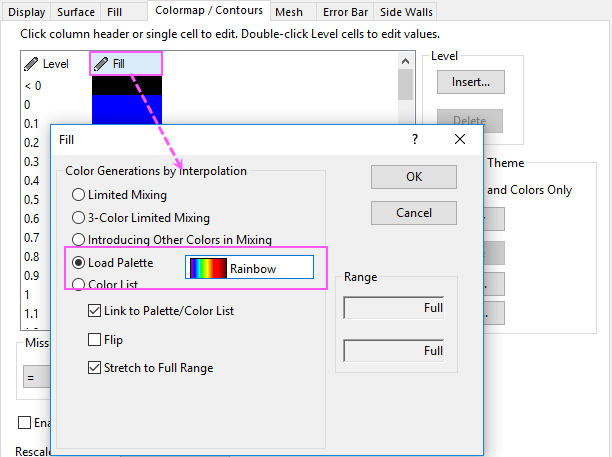Click Cancel in the Fill dialog

414,213
